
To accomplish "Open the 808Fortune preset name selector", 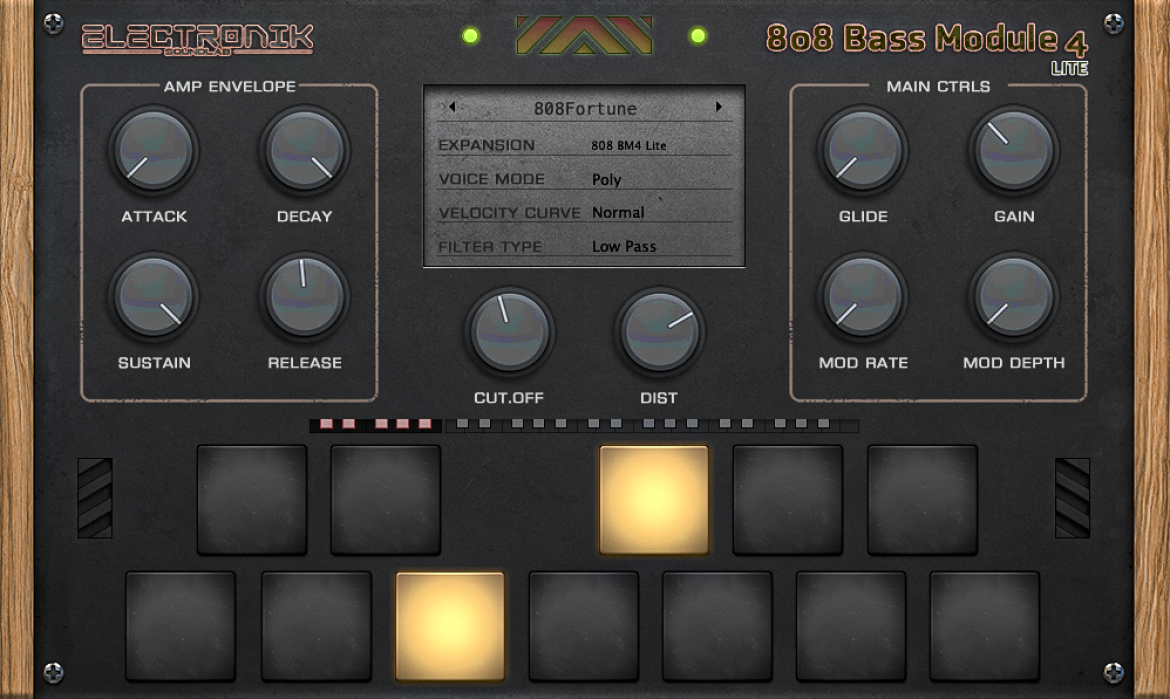I will coord(585,109).
